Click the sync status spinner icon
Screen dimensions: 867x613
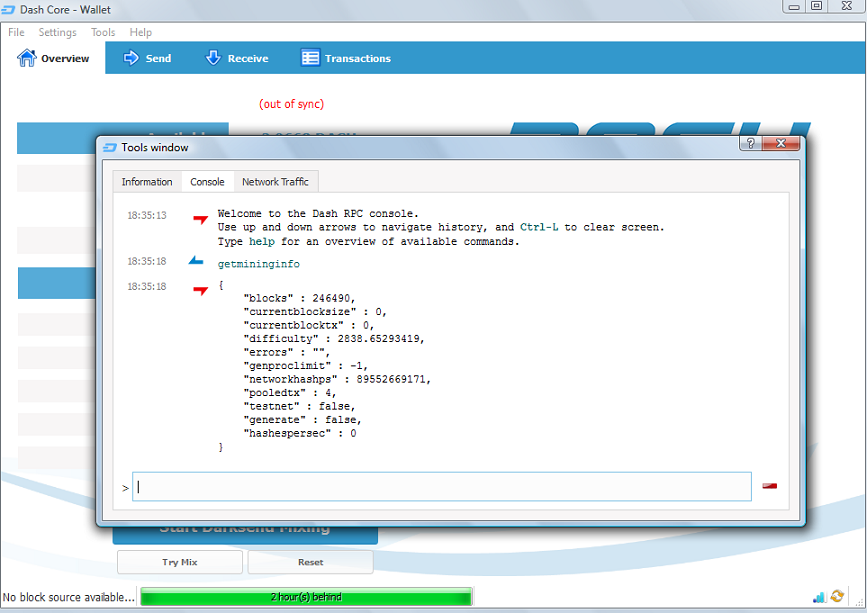point(837,596)
